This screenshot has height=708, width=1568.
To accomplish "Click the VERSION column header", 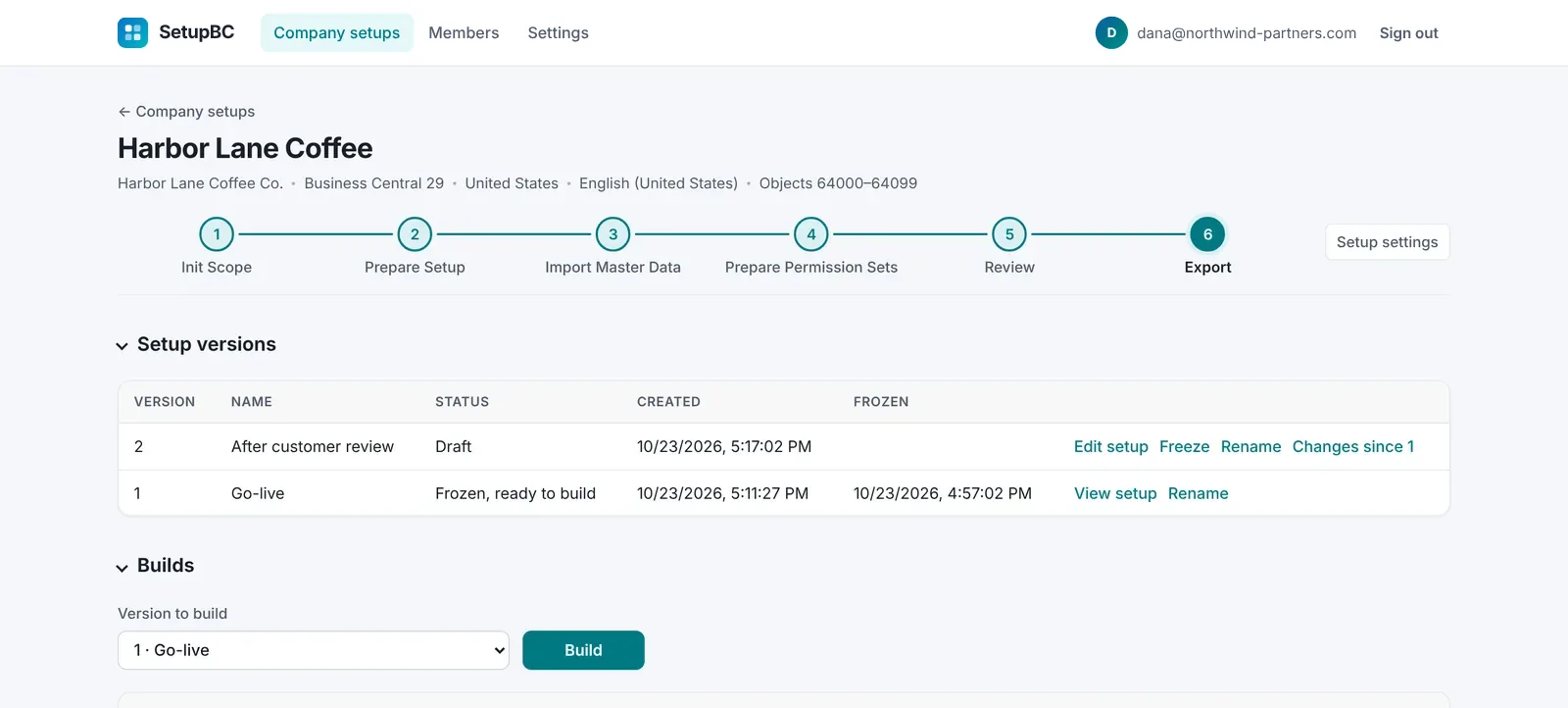I will point(165,402).
